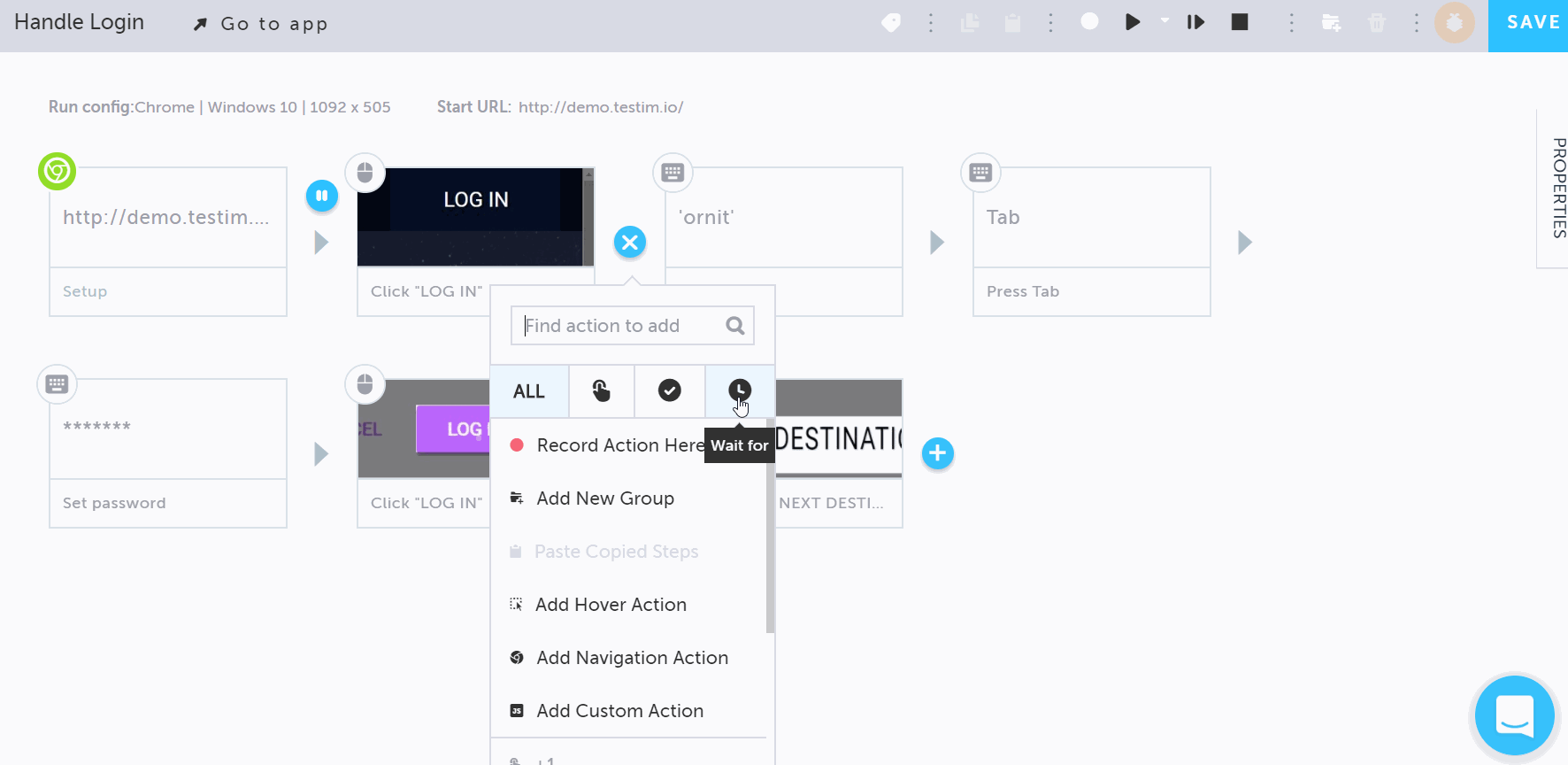
Task: Click the keyboard icon on Tab step
Action: (x=980, y=172)
